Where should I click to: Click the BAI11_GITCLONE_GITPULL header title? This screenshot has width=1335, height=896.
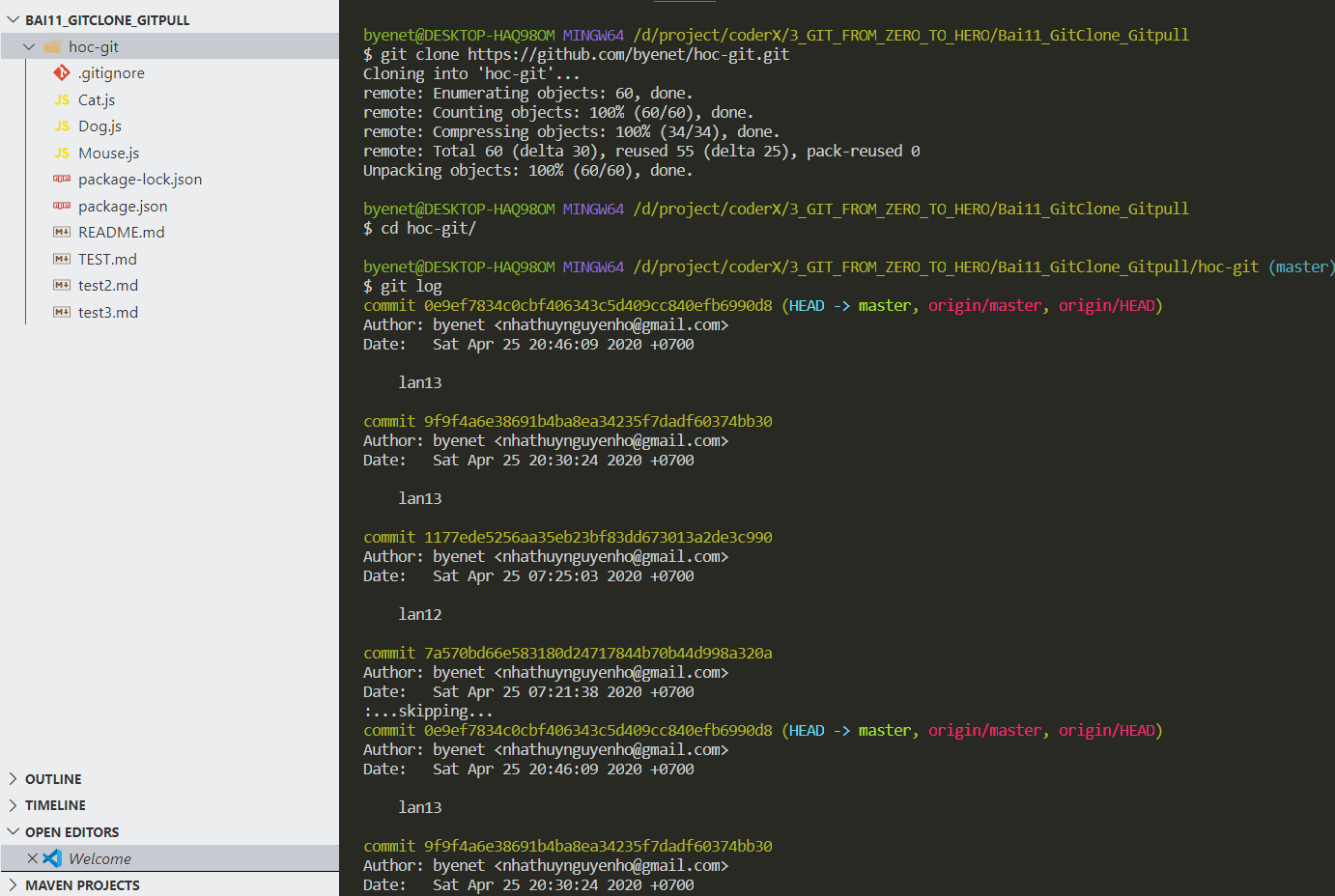coord(107,20)
